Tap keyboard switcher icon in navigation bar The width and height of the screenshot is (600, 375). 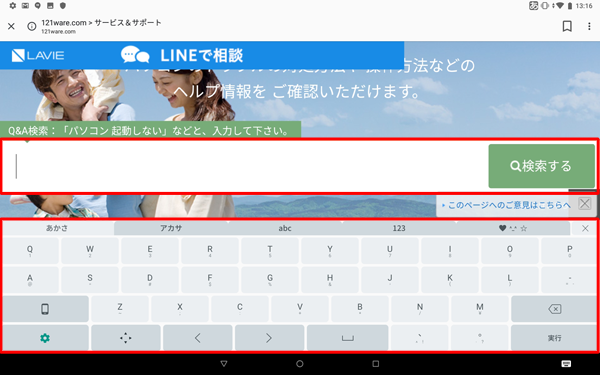(567, 364)
